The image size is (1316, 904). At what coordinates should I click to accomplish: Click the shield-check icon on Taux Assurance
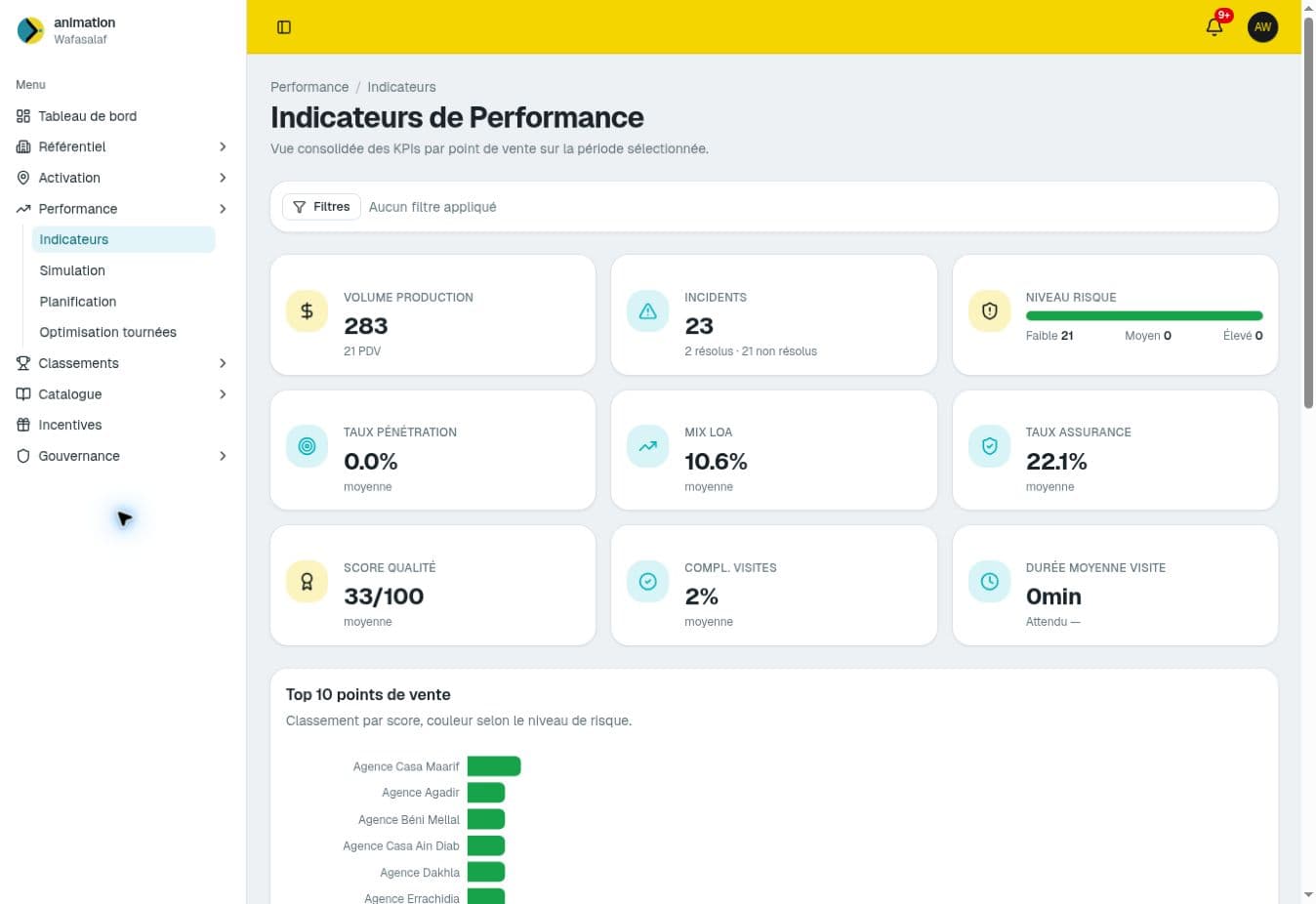tap(989, 446)
